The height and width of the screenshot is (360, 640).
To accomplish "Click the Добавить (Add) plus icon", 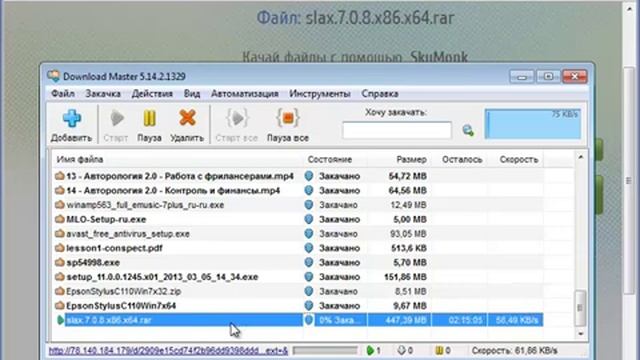I will click(x=72, y=118).
